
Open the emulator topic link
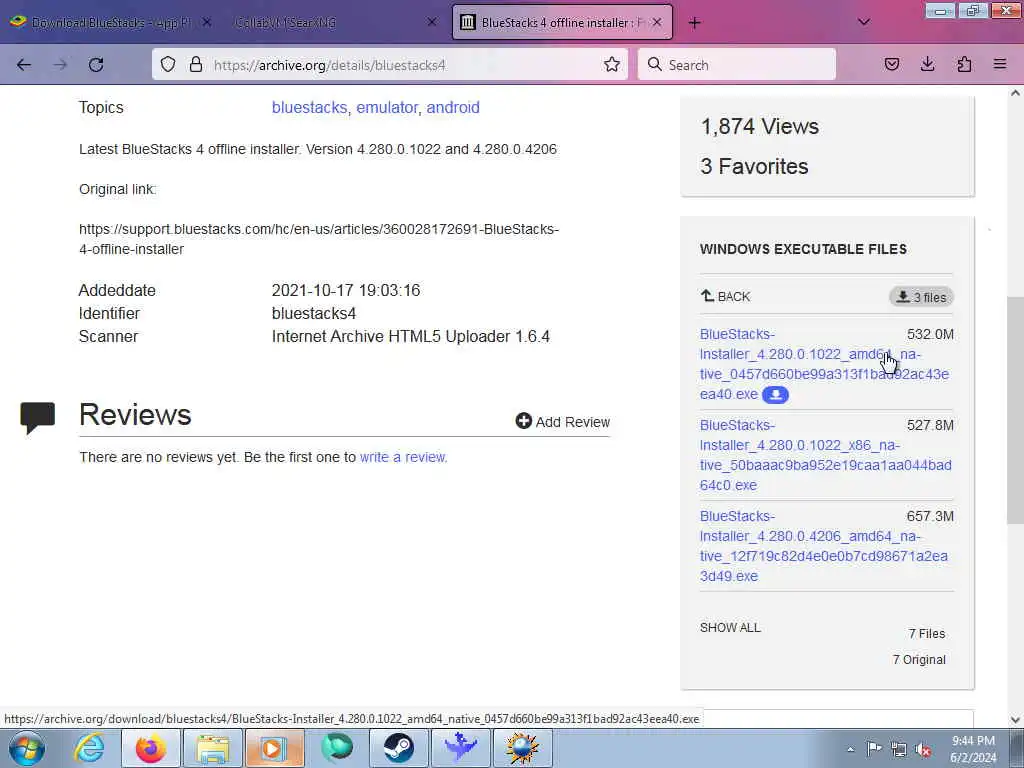pyautogui.click(x=387, y=107)
